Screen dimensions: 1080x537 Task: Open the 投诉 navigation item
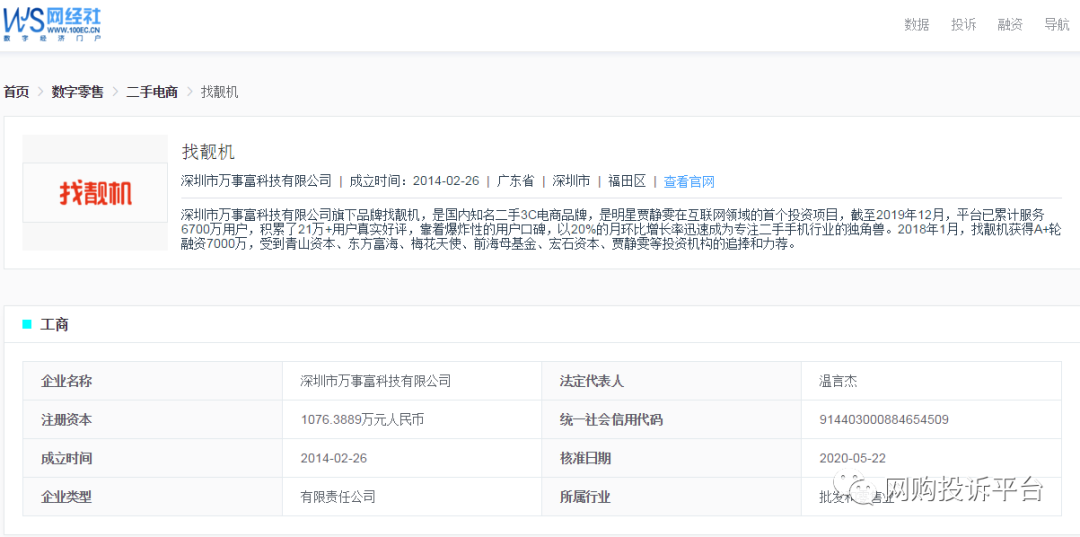[964, 25]
